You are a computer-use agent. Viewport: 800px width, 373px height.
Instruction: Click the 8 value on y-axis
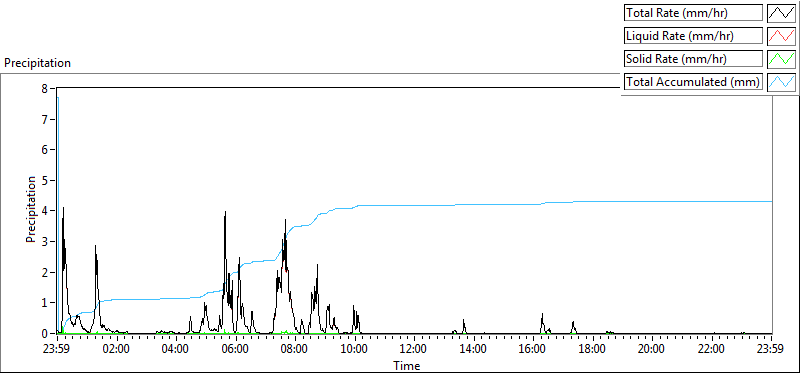coord(44,88)
